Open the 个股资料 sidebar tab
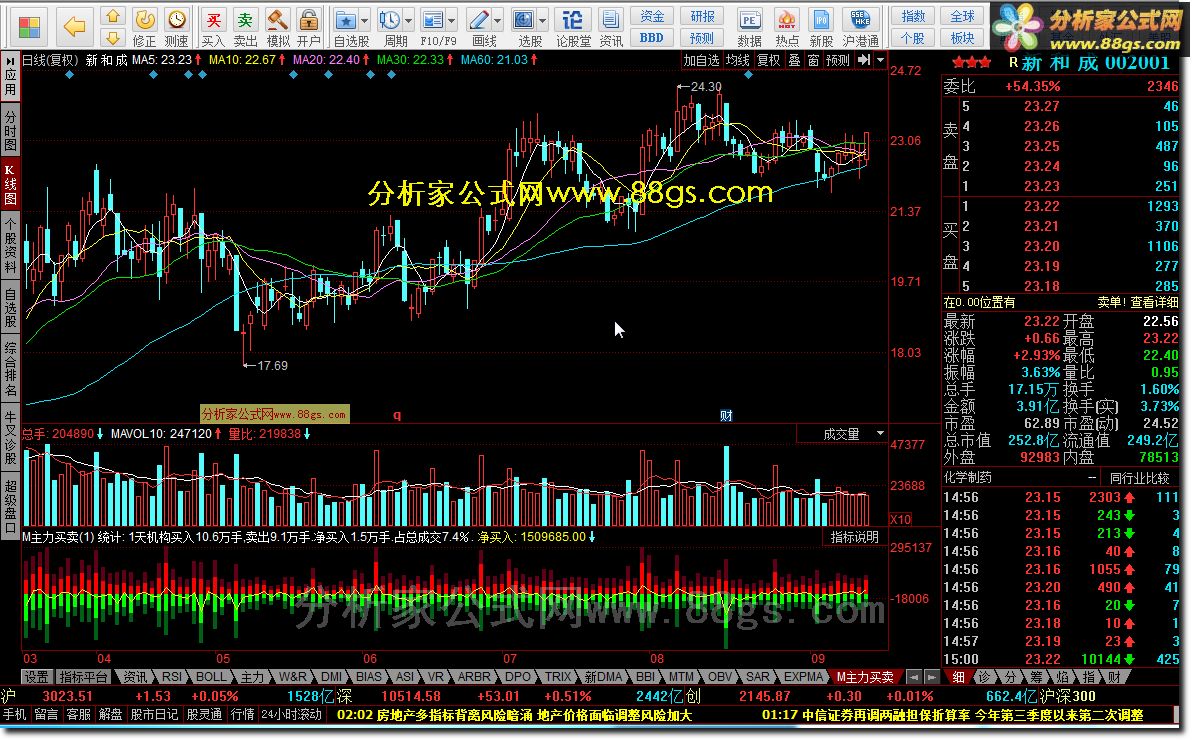This screenshot has width=1192, height=740. tap(10, 245)
